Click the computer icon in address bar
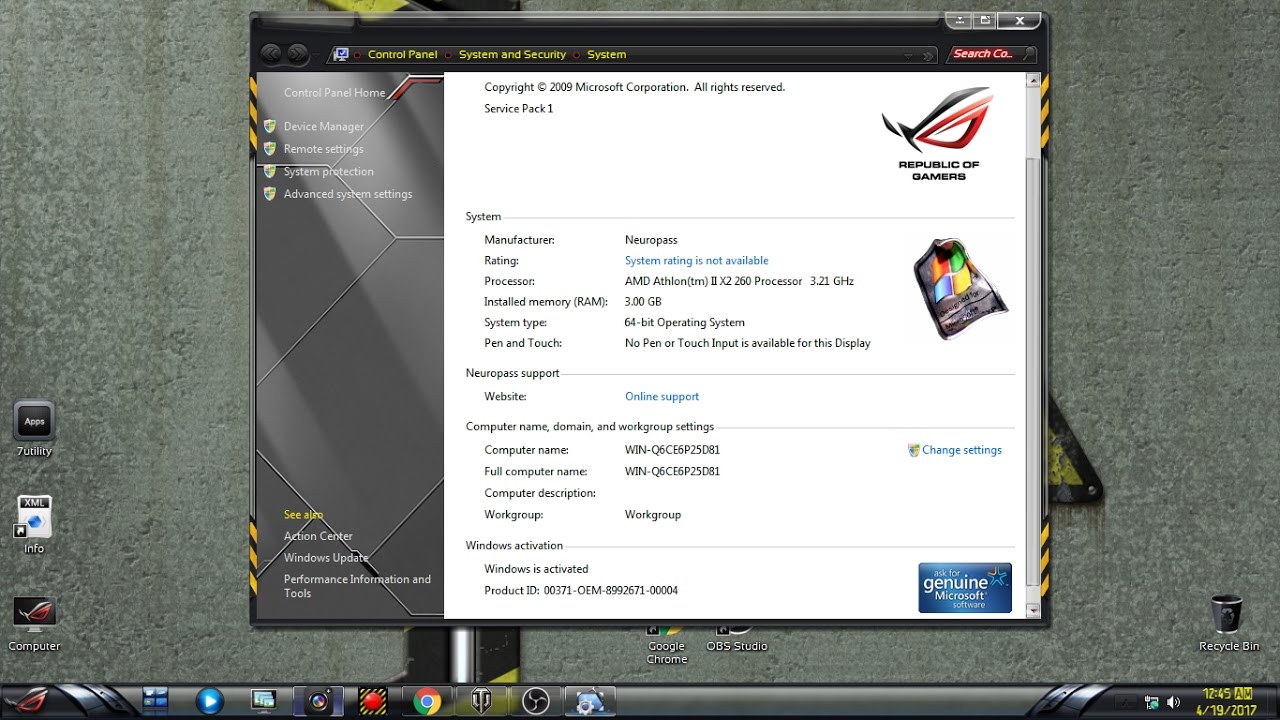1280x720 pixels. click(342, 54)
